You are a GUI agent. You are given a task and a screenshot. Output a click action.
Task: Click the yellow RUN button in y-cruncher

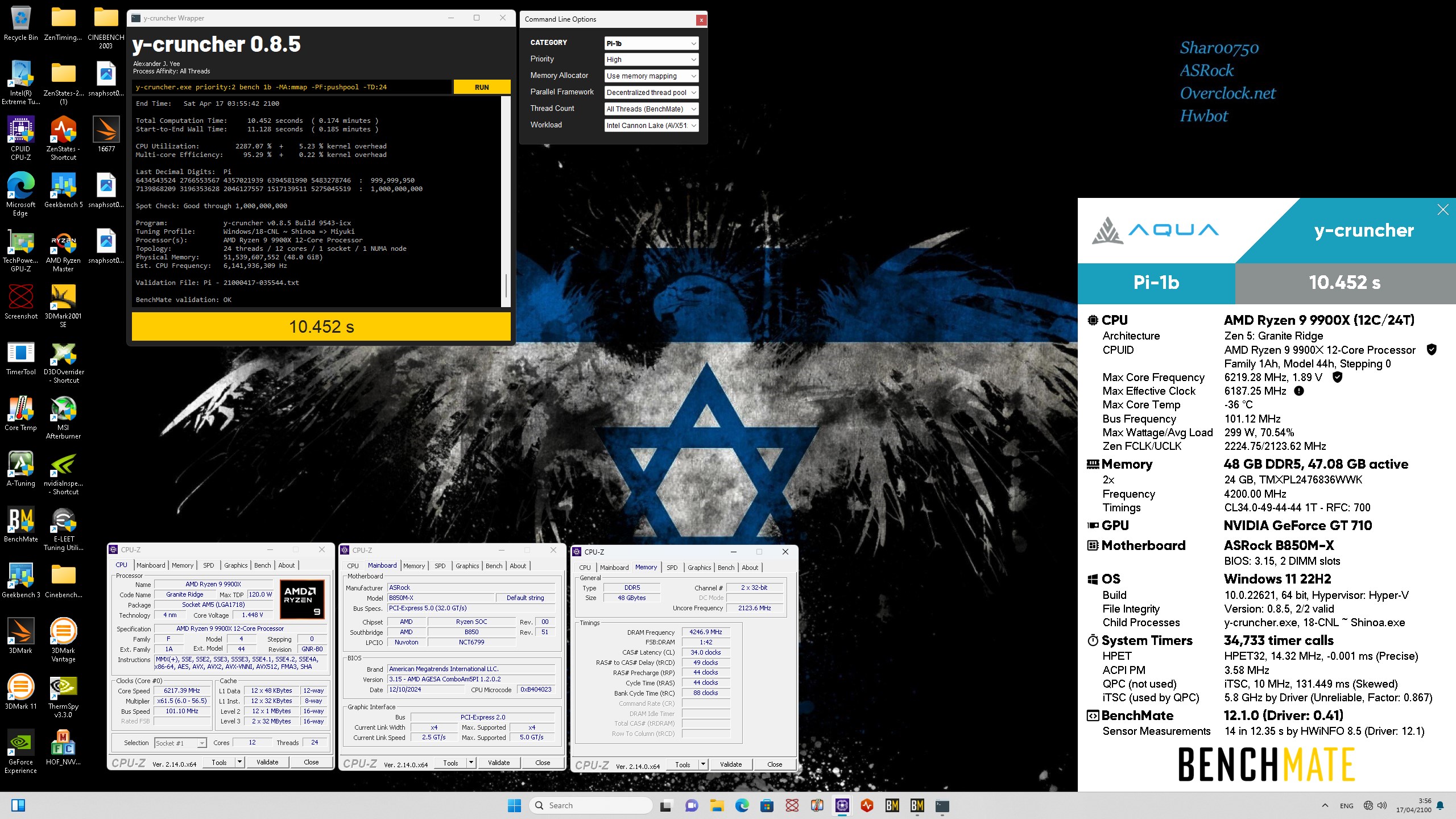point(482,87)
